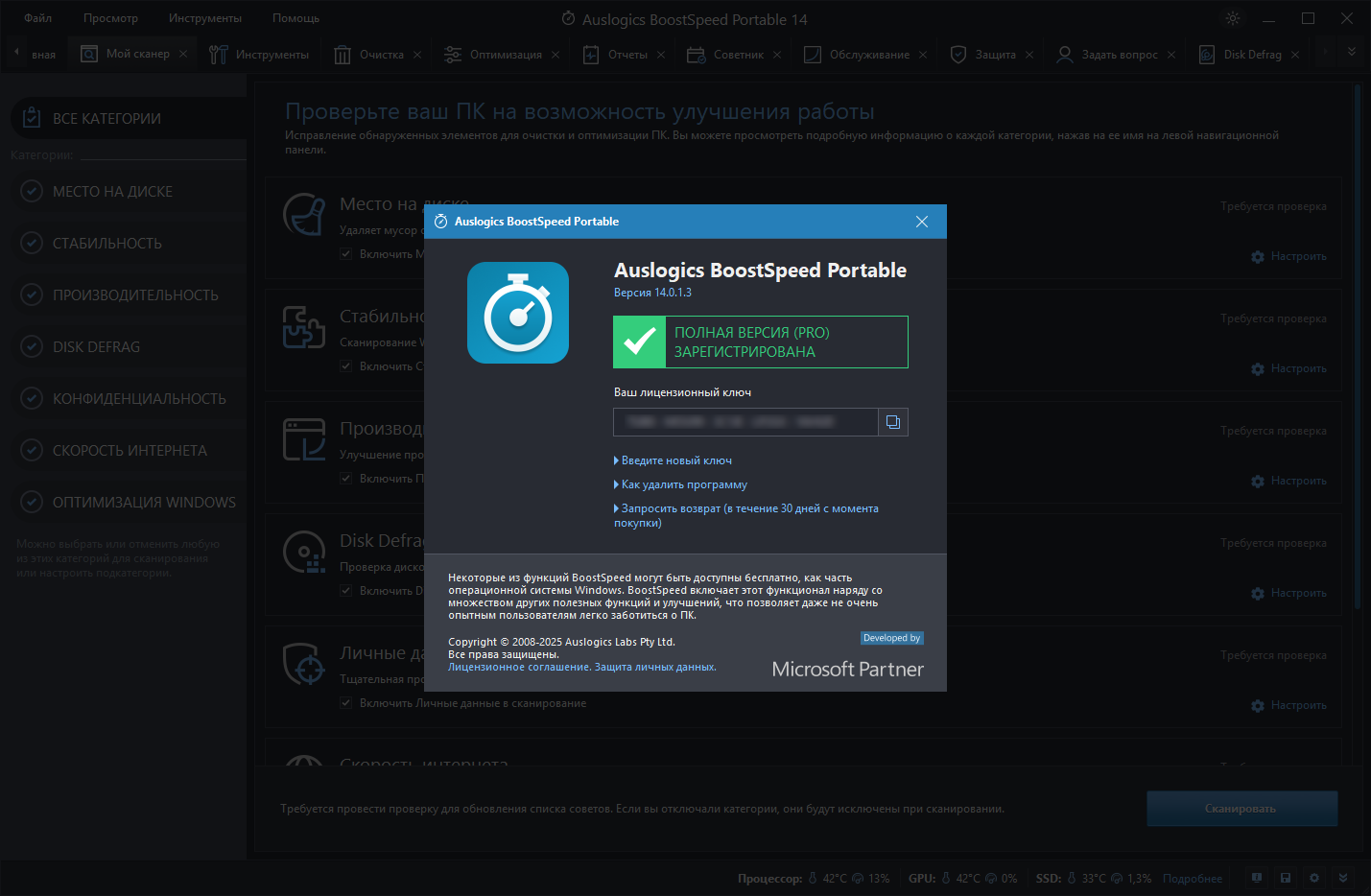The image size is (1371, 896).
Task: Click the notification icon in the status bar
Action: pos(1257,878)
